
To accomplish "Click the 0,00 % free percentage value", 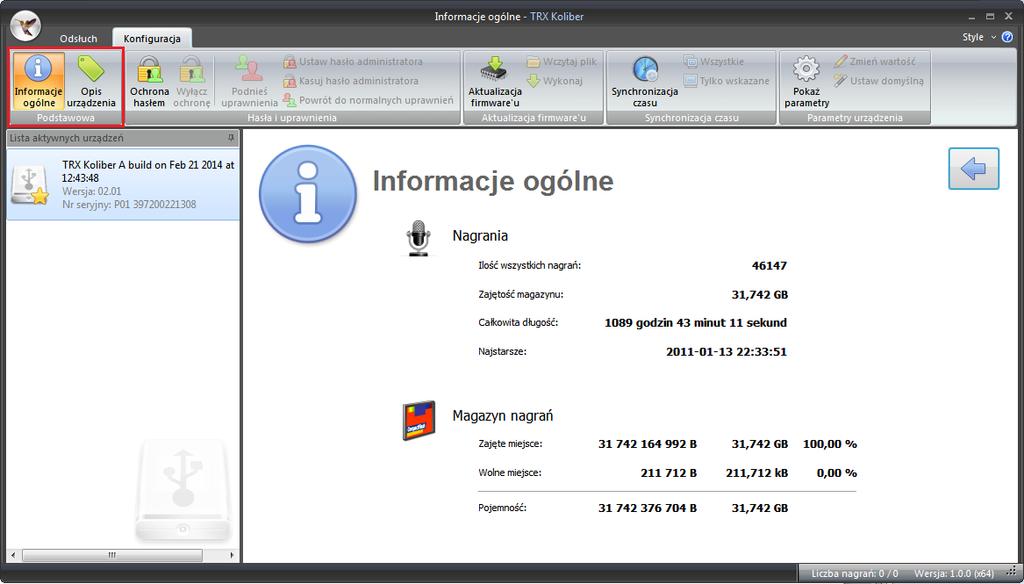I will click(x=837, y=473).
